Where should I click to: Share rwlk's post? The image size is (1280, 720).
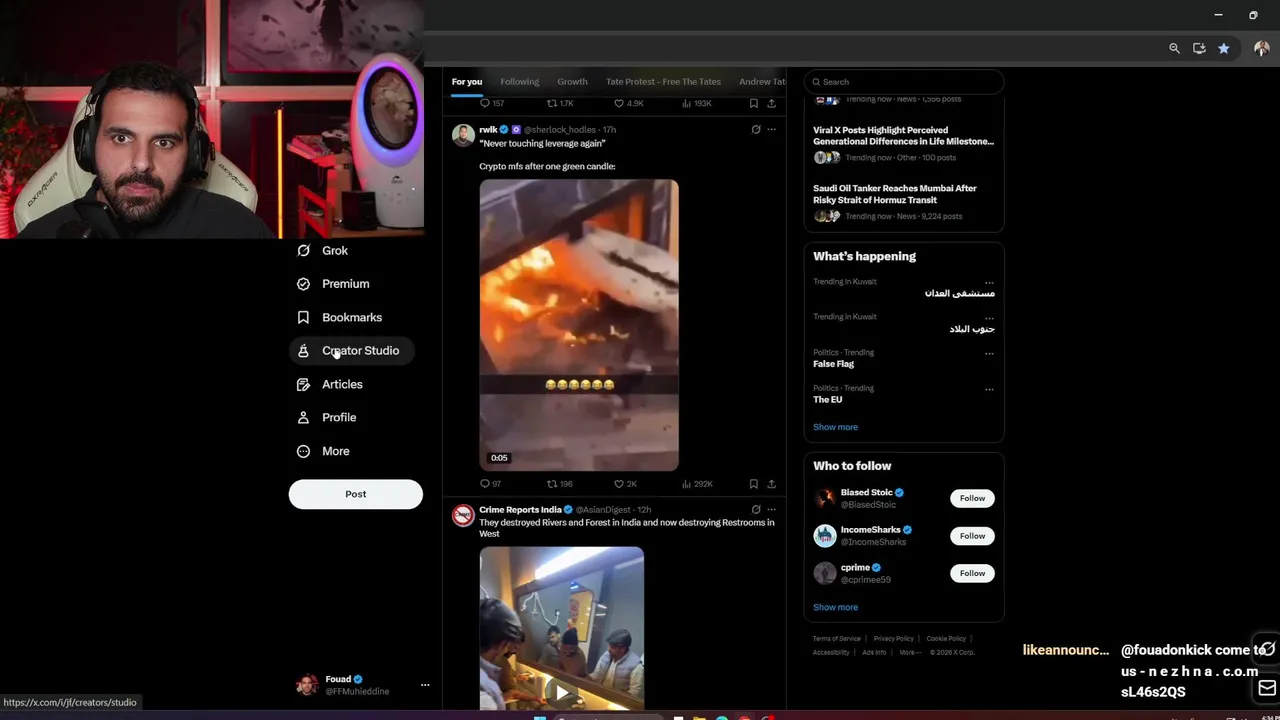coord(771,484)
